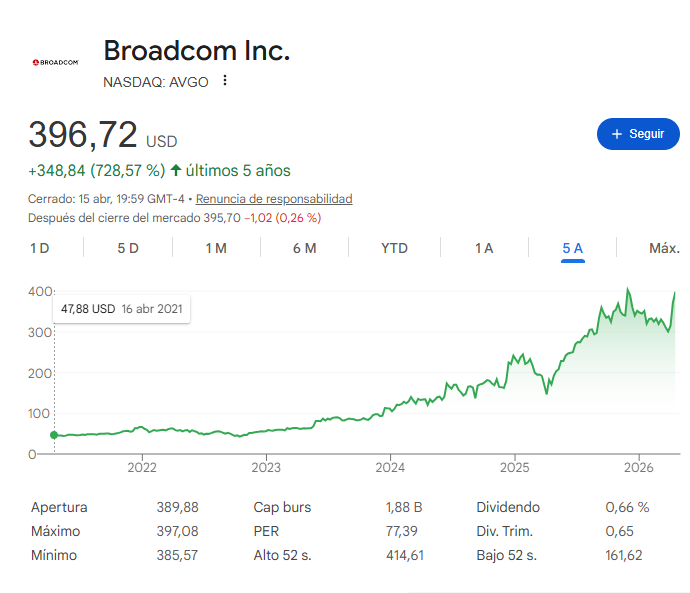Click the 47,88 USD tooltip box
Screen dimensions: 690x593
pyautogui.click(x=121, y=309)
